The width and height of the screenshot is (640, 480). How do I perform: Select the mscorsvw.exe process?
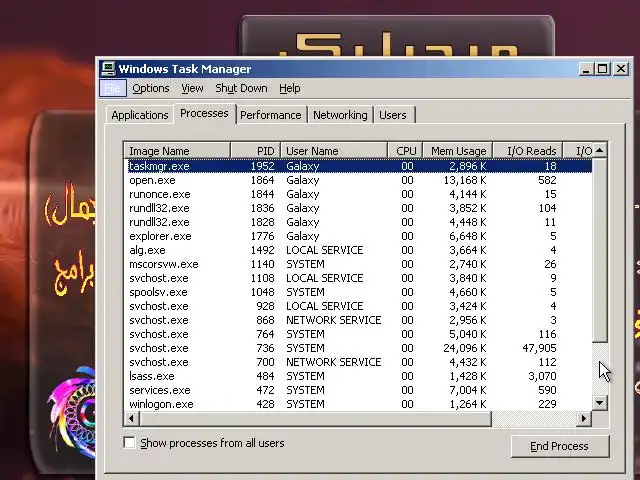coord(358,264)
